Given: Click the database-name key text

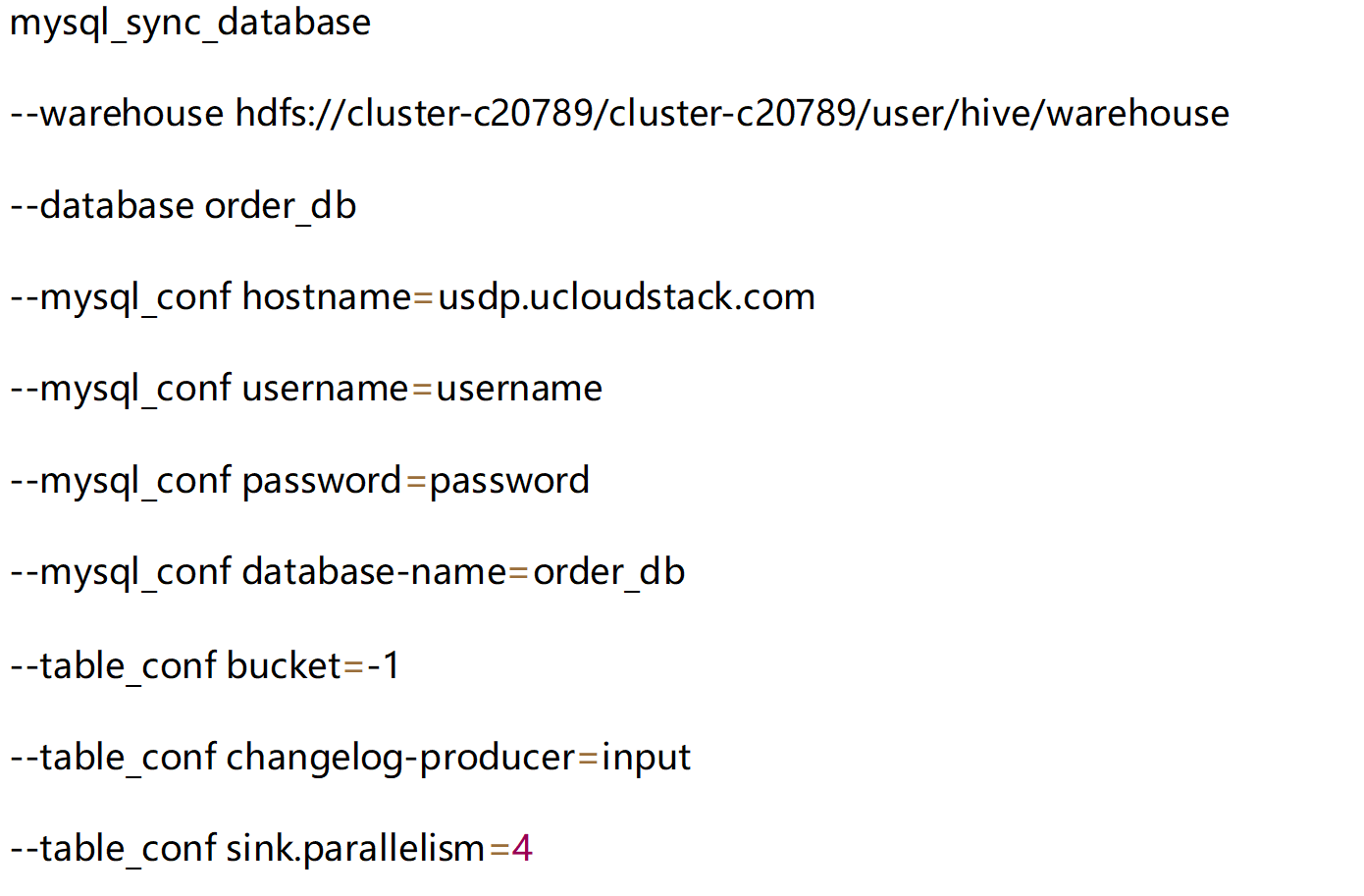Looking at the screenshot, I should click(374, 572).
